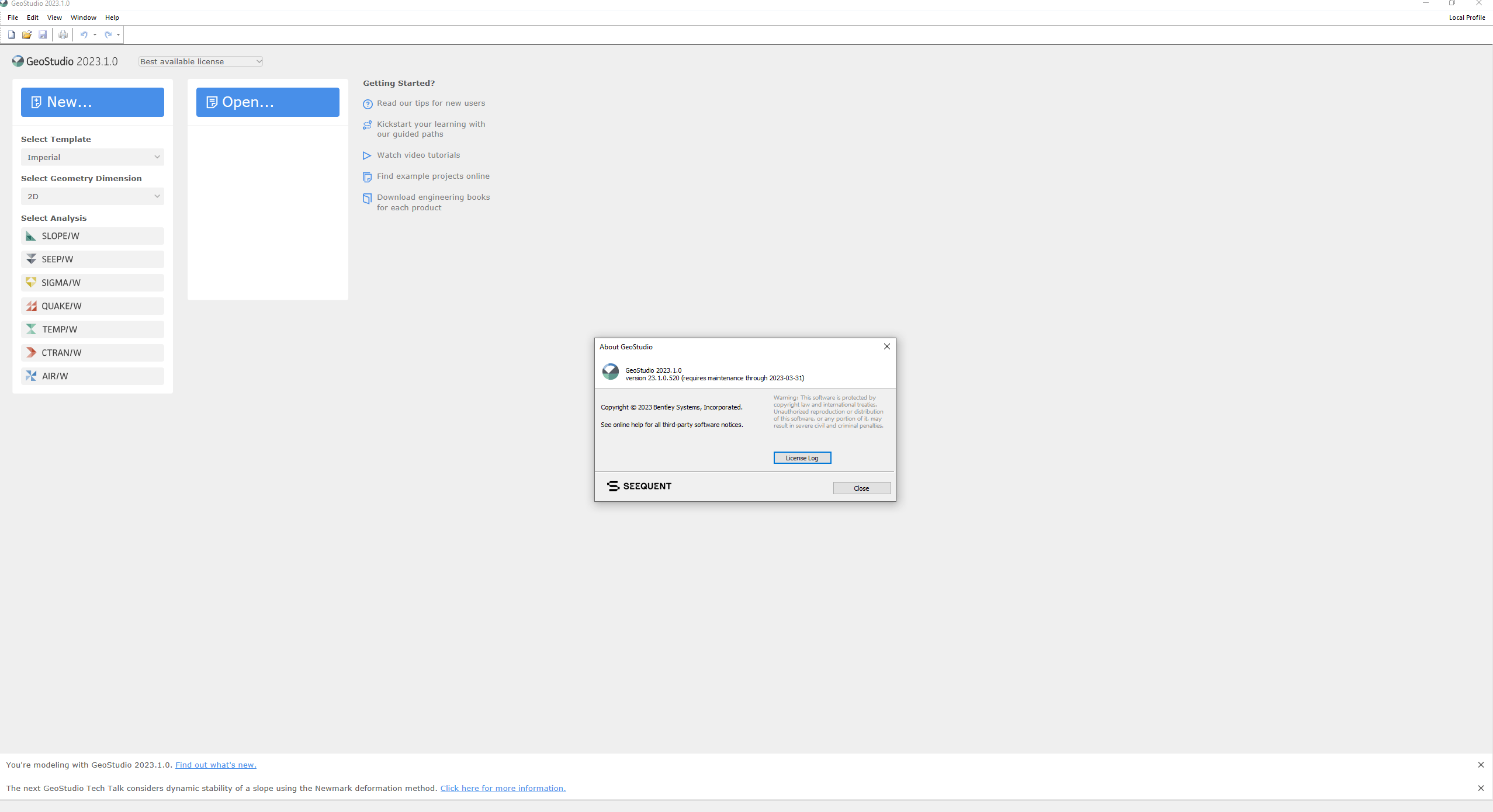The image size is (1493, 812).
Task: Click the Open folder toolbar icon
Action: point(27,34)
